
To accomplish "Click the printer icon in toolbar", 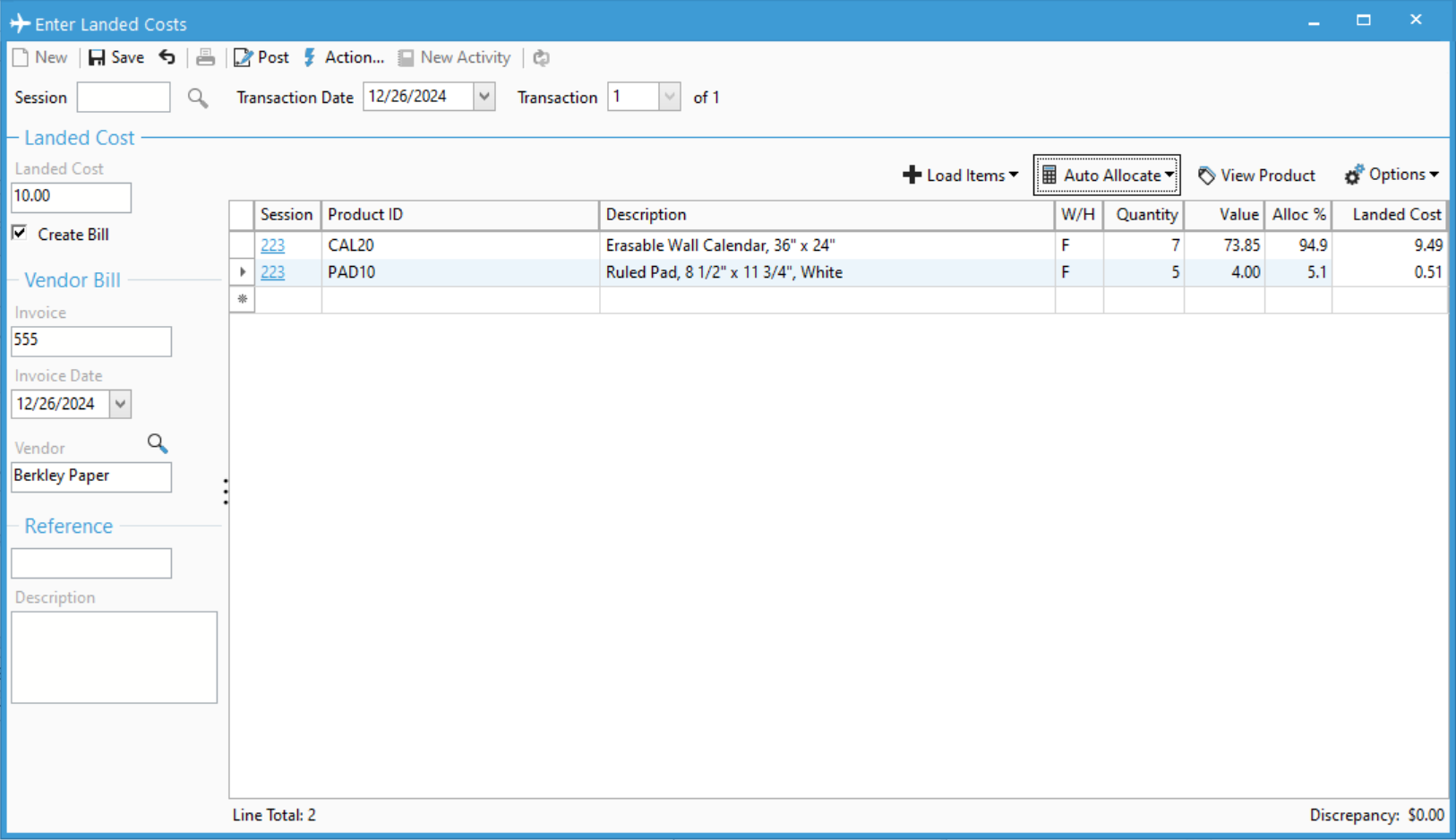I will (205, 57).
